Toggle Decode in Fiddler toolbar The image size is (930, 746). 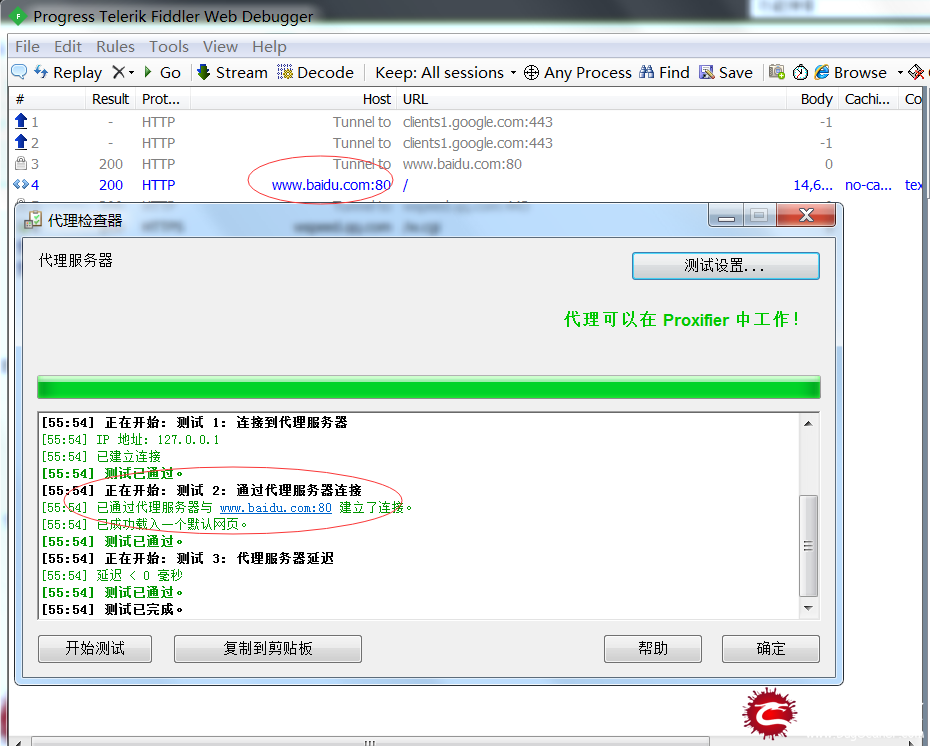(x=315, y=72)
